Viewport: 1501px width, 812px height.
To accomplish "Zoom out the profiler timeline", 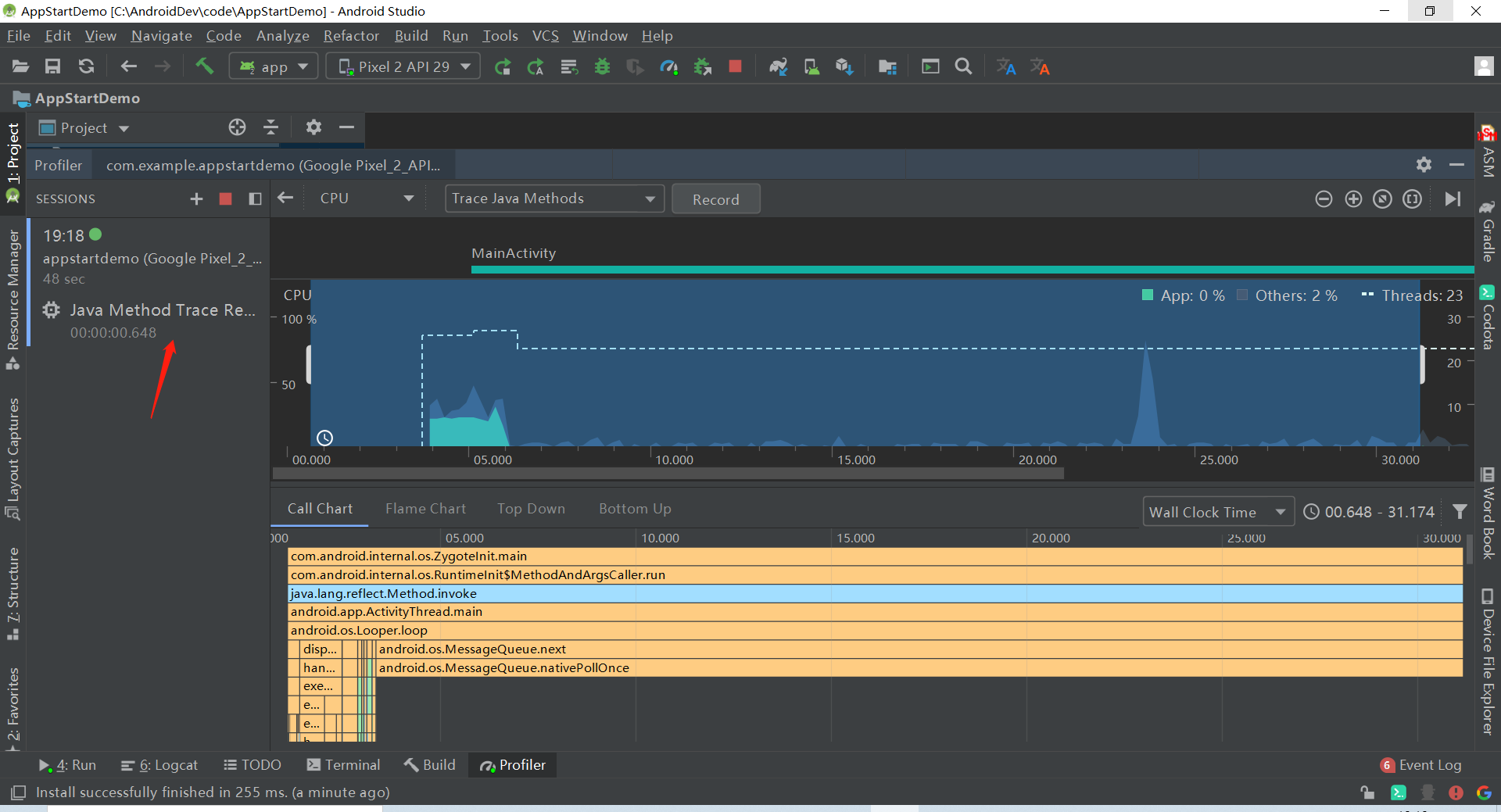I will tap(1324, 199).
